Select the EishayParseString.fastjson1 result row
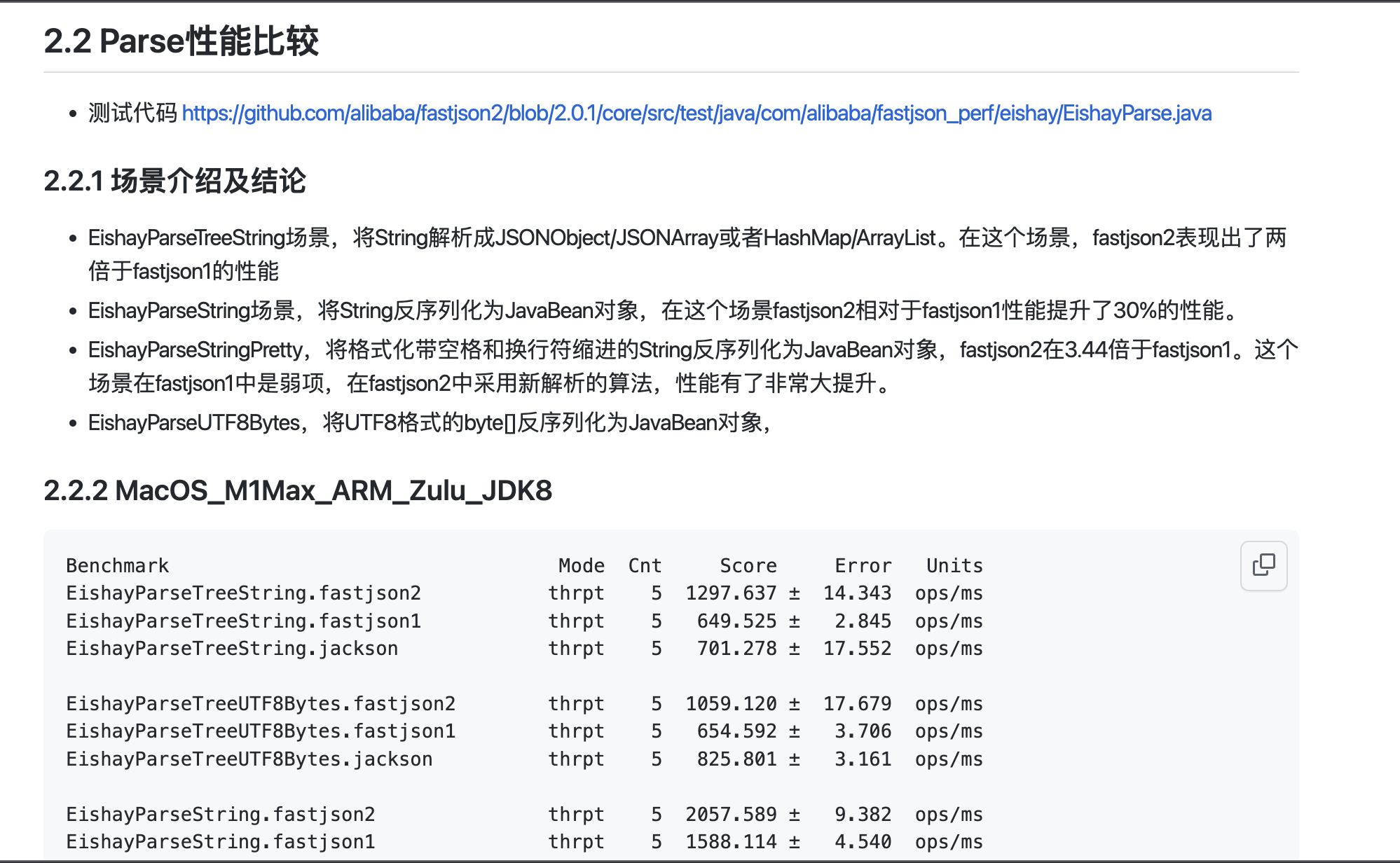1400x863 pixels. point(221,841)
